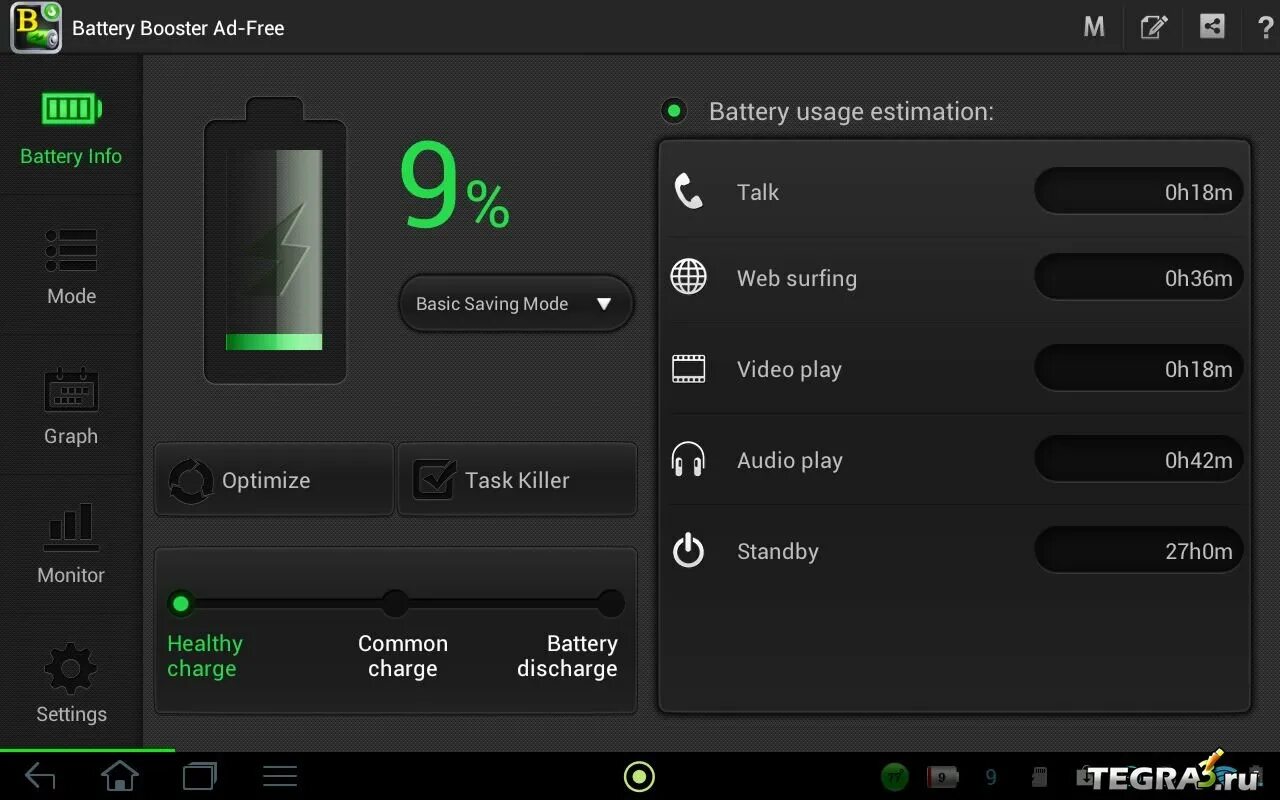The image size is (1280, 800).
Task: Click the Talk phone icon
Action: 688,191
